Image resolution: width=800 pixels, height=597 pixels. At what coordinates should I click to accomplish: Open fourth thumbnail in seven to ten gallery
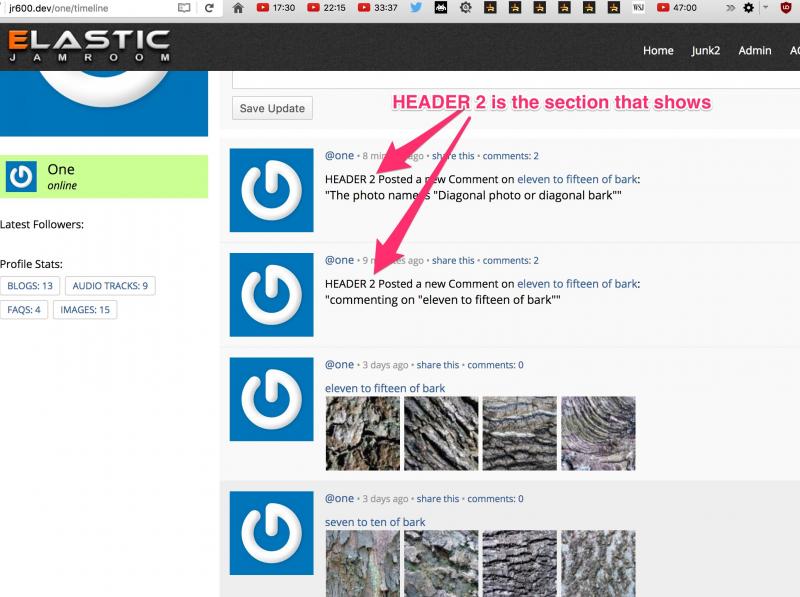pos(598,563)
